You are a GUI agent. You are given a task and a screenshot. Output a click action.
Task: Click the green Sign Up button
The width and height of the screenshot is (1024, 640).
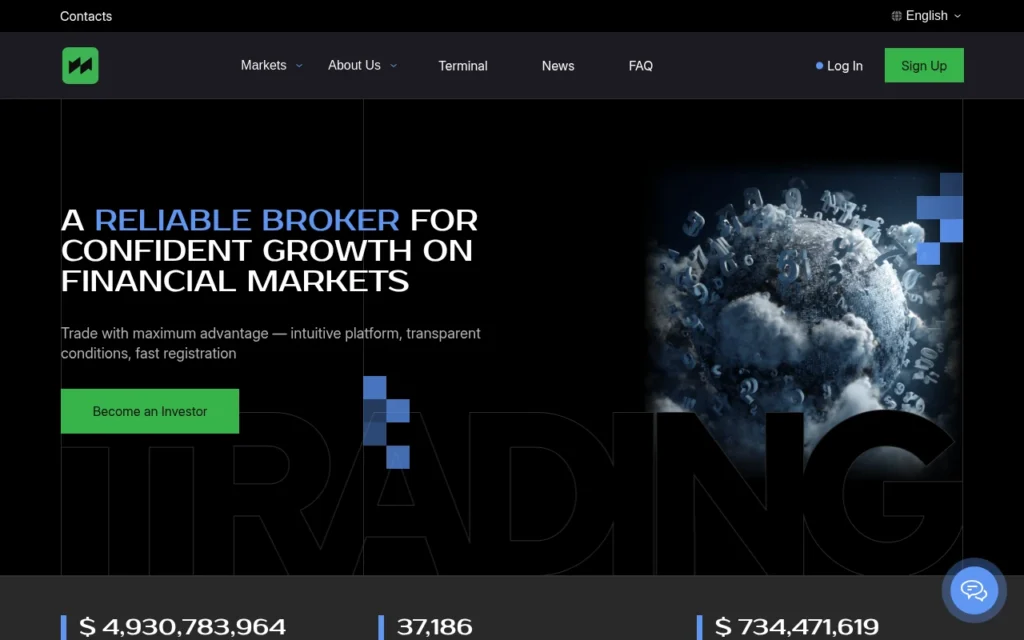(923, 65)
